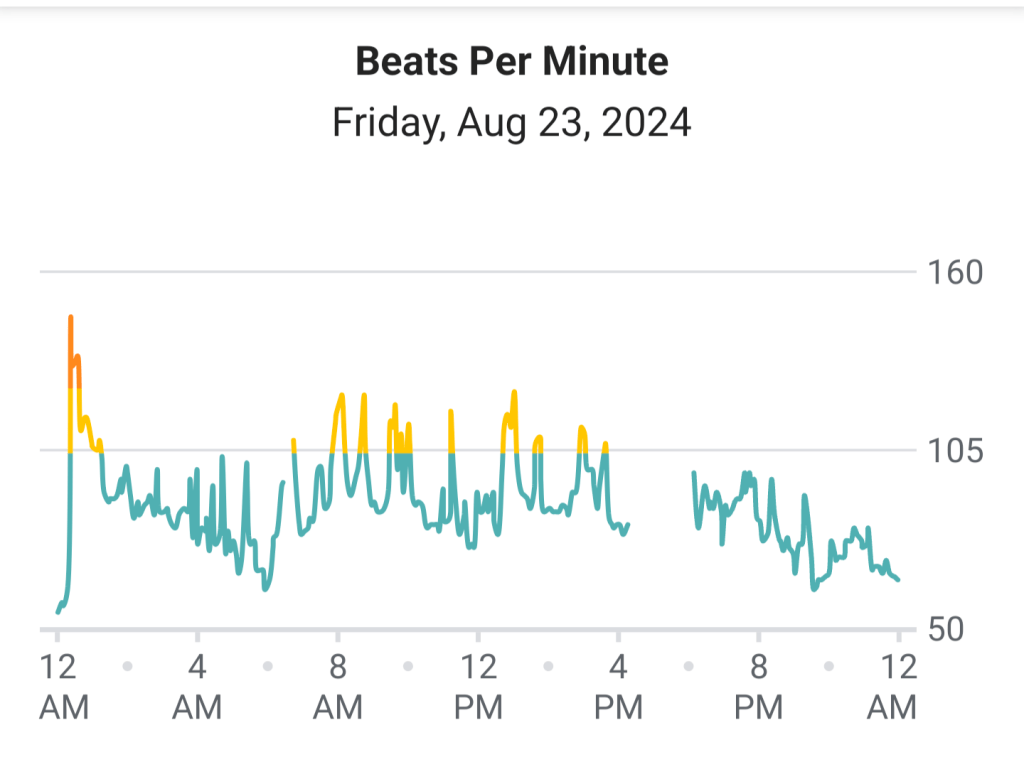Tap the 8 PM time label
The width and height of the screenshot is (1024, 762).
pyautogui.click(x=758, y=686)
